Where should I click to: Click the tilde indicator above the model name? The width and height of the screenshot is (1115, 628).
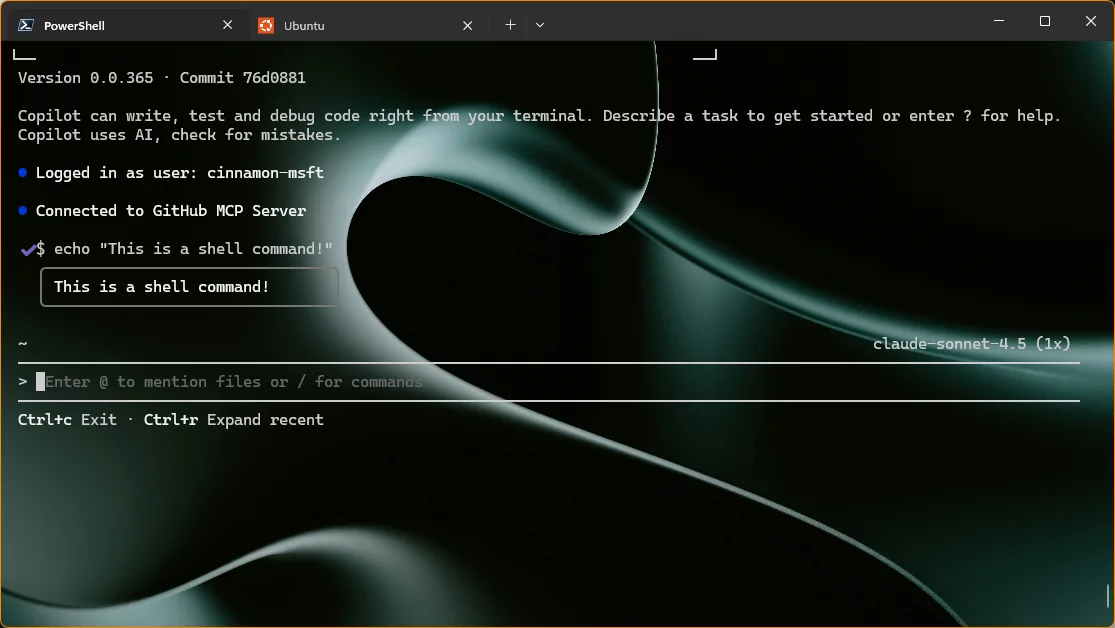21,343
